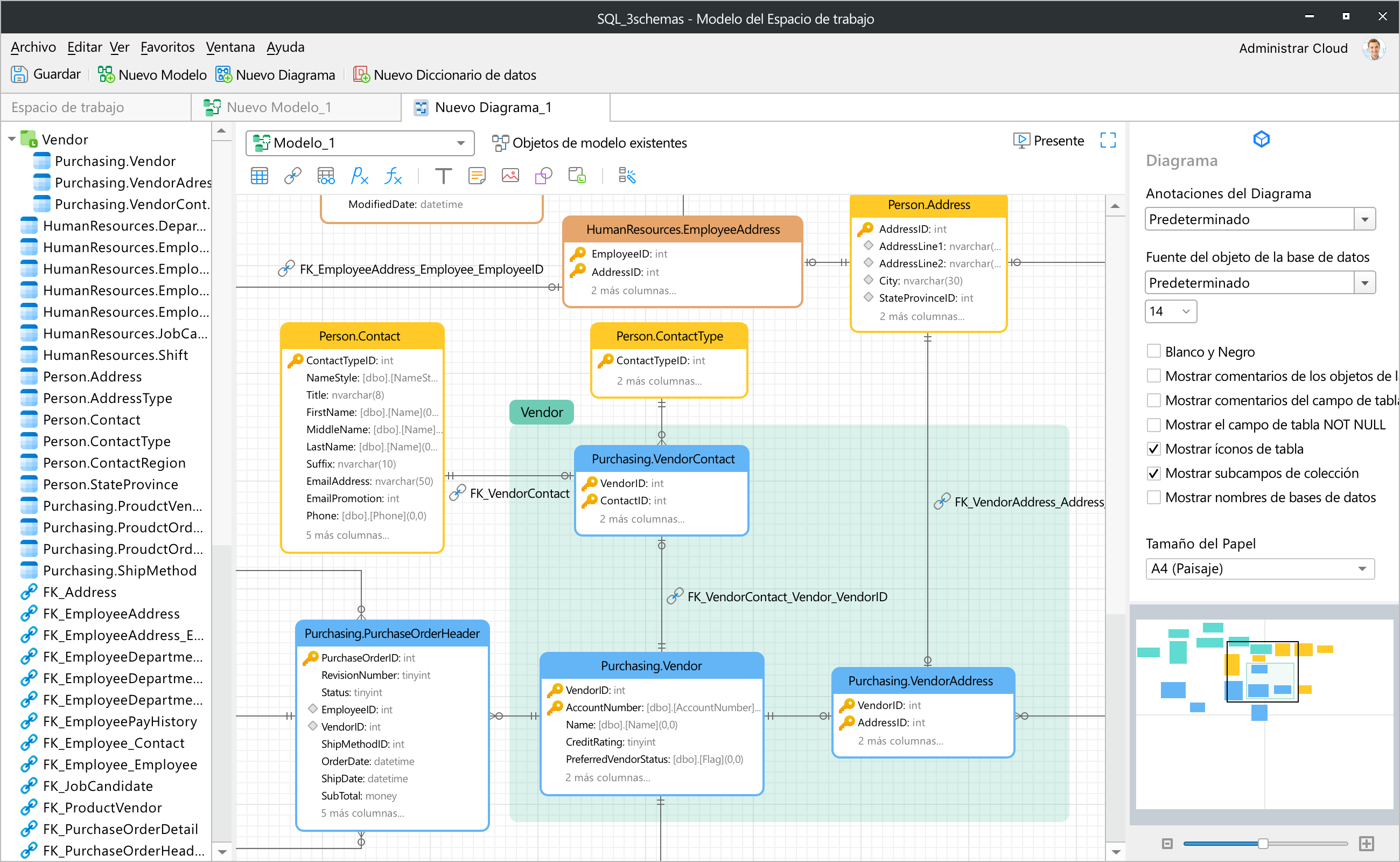The height and width of the screenshot is (862, 1400).
Task: Switch to the Espacio de trabajo tab
Action: [96, 107]
